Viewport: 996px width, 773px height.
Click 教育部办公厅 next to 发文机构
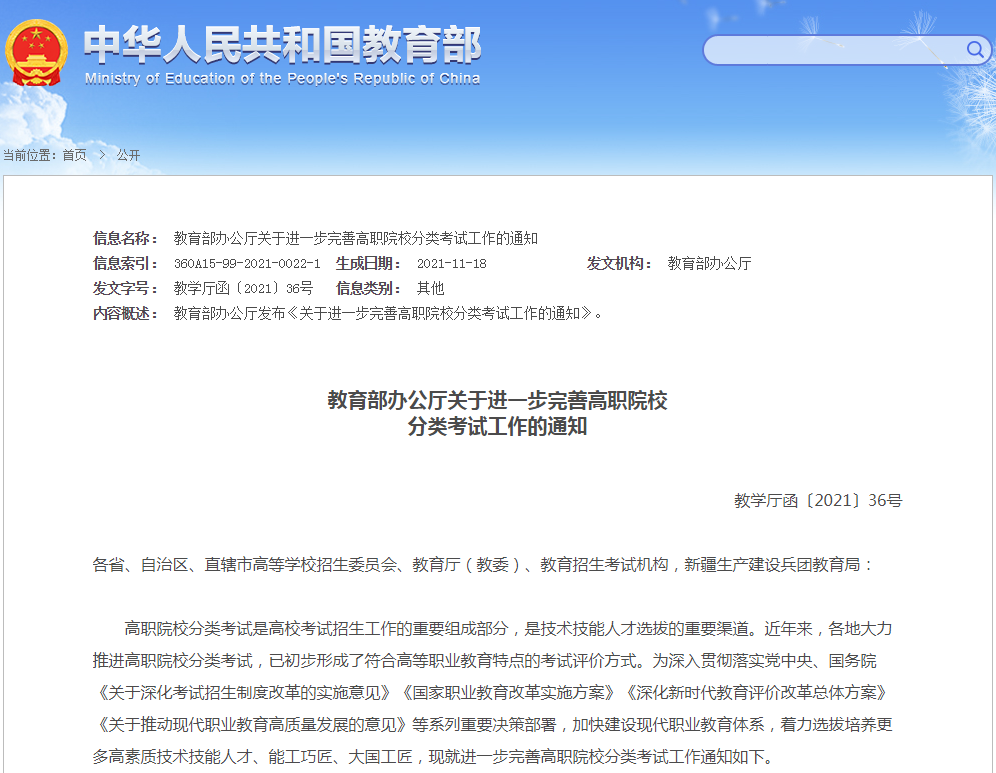(x=709, y=264)
